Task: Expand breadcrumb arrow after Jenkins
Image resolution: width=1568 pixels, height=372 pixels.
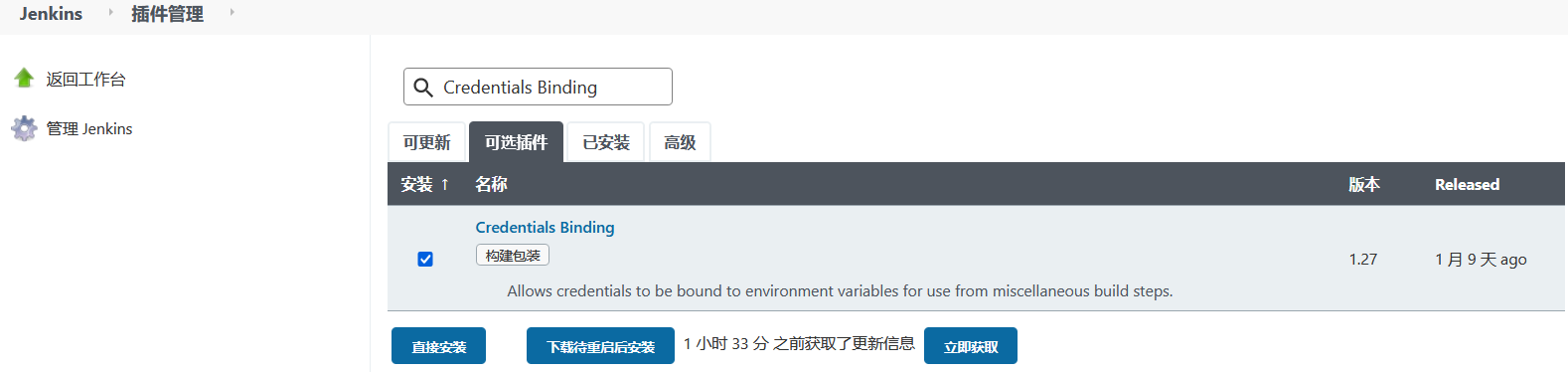Action: pyautogui.click(x=110, y=12)
